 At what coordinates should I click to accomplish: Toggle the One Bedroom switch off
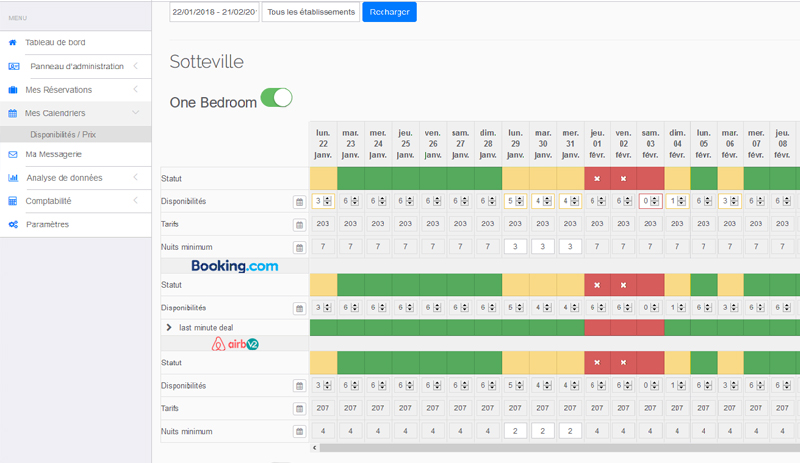[x=276, y=98]
